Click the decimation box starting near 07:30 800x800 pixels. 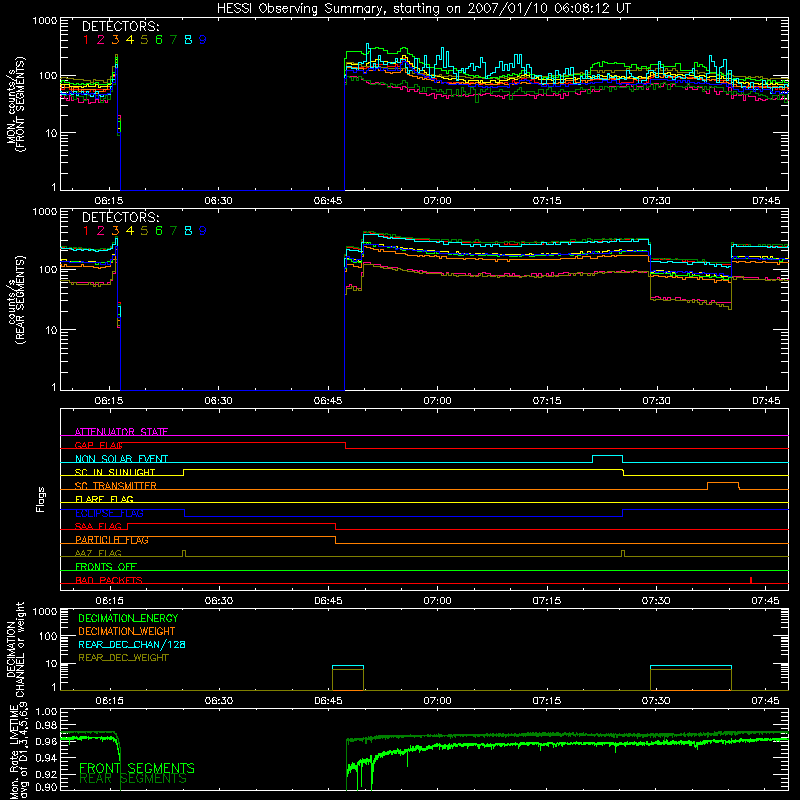point(691,678)
